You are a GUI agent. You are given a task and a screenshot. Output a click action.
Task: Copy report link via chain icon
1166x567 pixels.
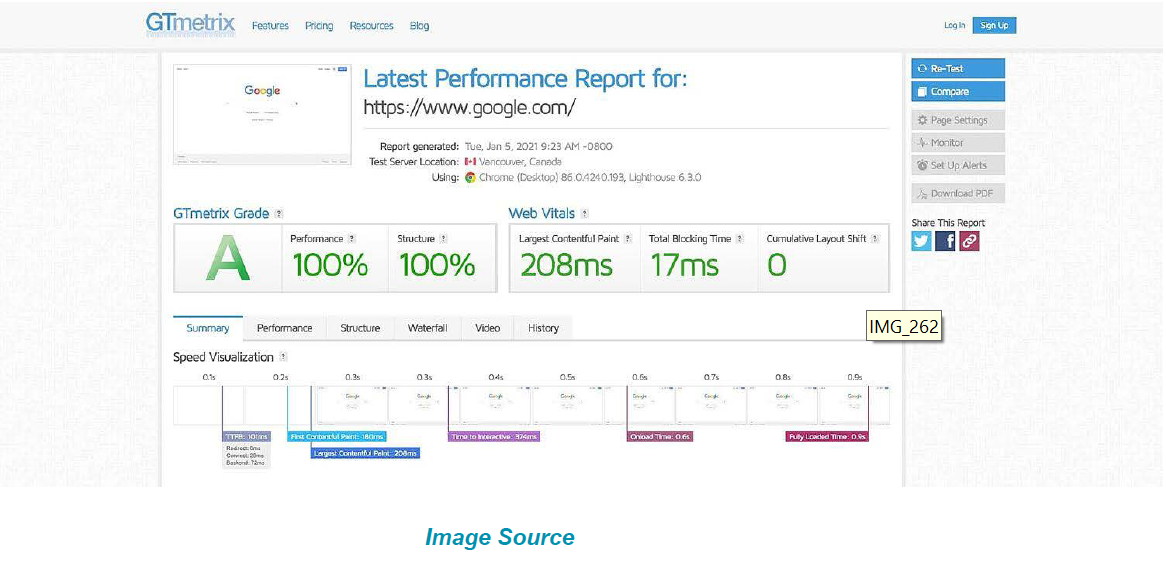coord(969,241)
